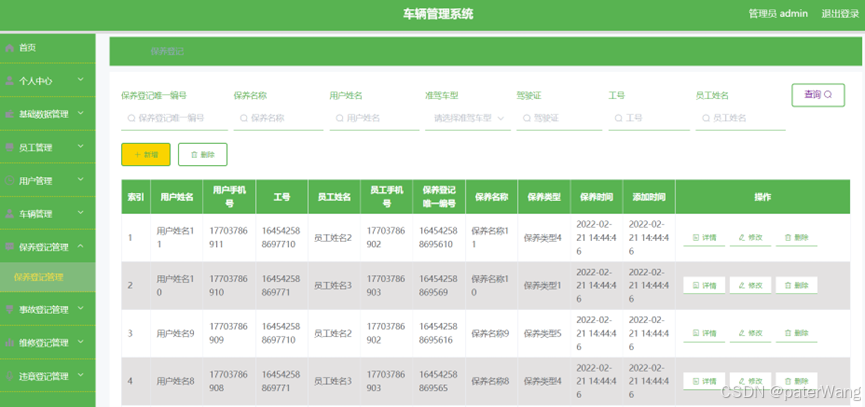Click 删除 for row 用户姓名9
Viewport: 865px width, 407px height.
point(797,333)
